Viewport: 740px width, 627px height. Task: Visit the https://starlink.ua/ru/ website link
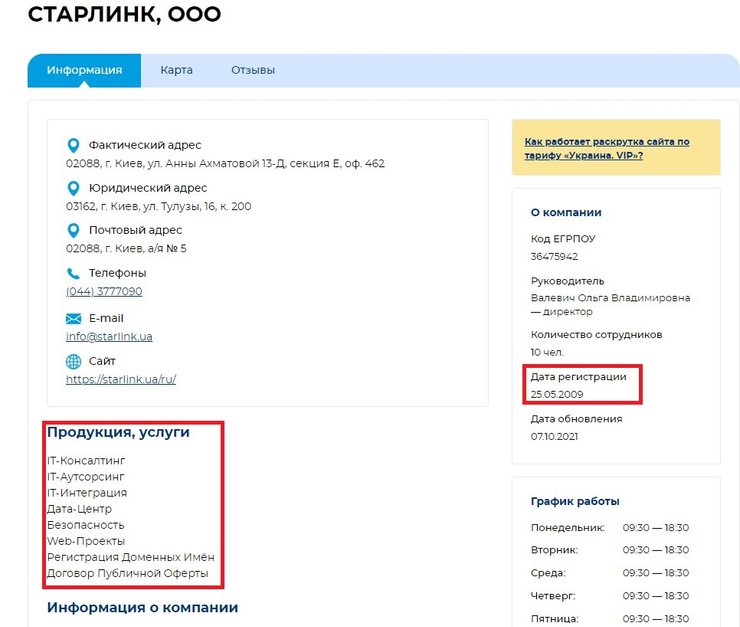[121, 380]
